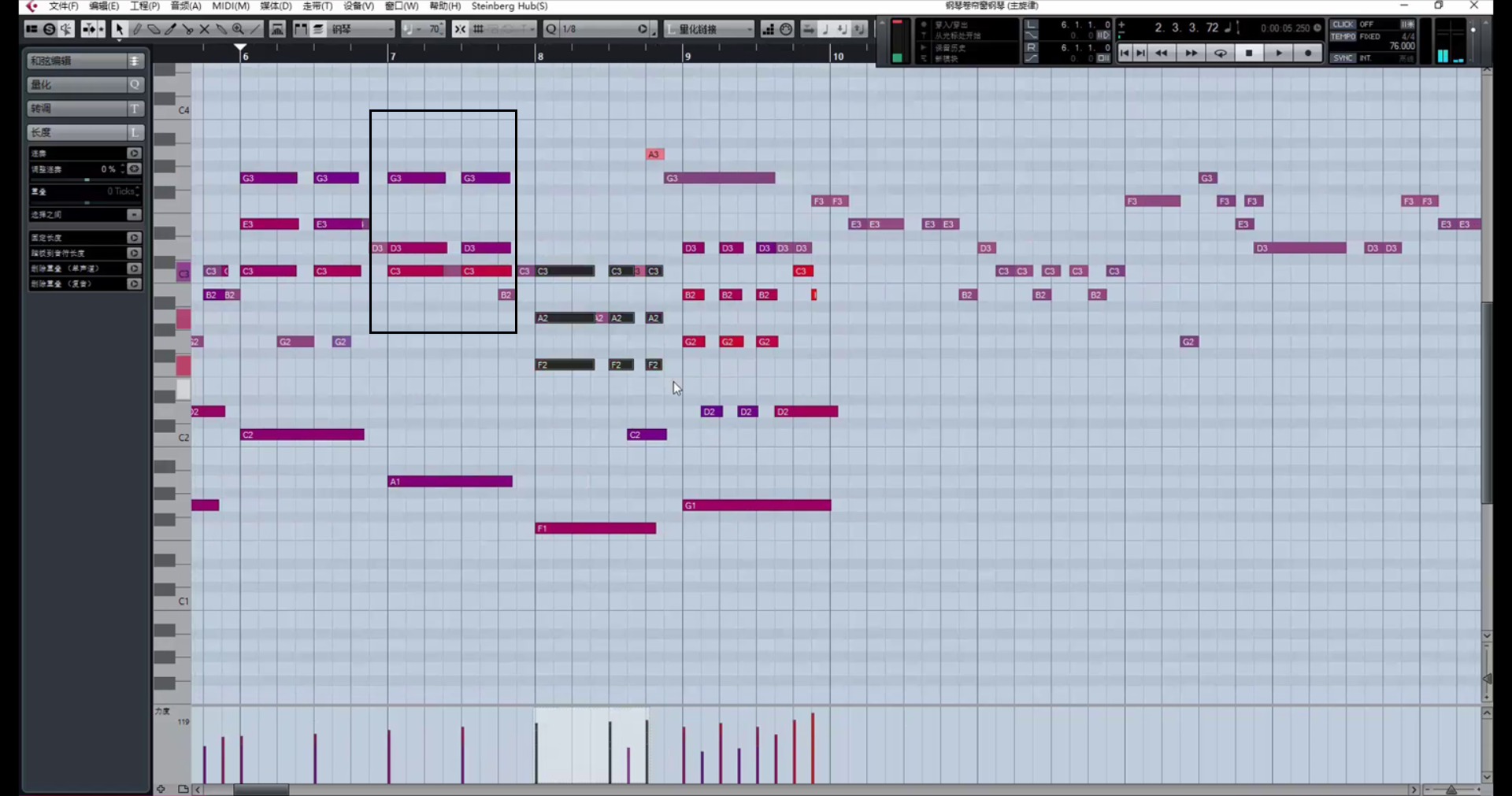Apply legato with 连奏 play button
Viewport: 1512px width, 796px height.
134,154
